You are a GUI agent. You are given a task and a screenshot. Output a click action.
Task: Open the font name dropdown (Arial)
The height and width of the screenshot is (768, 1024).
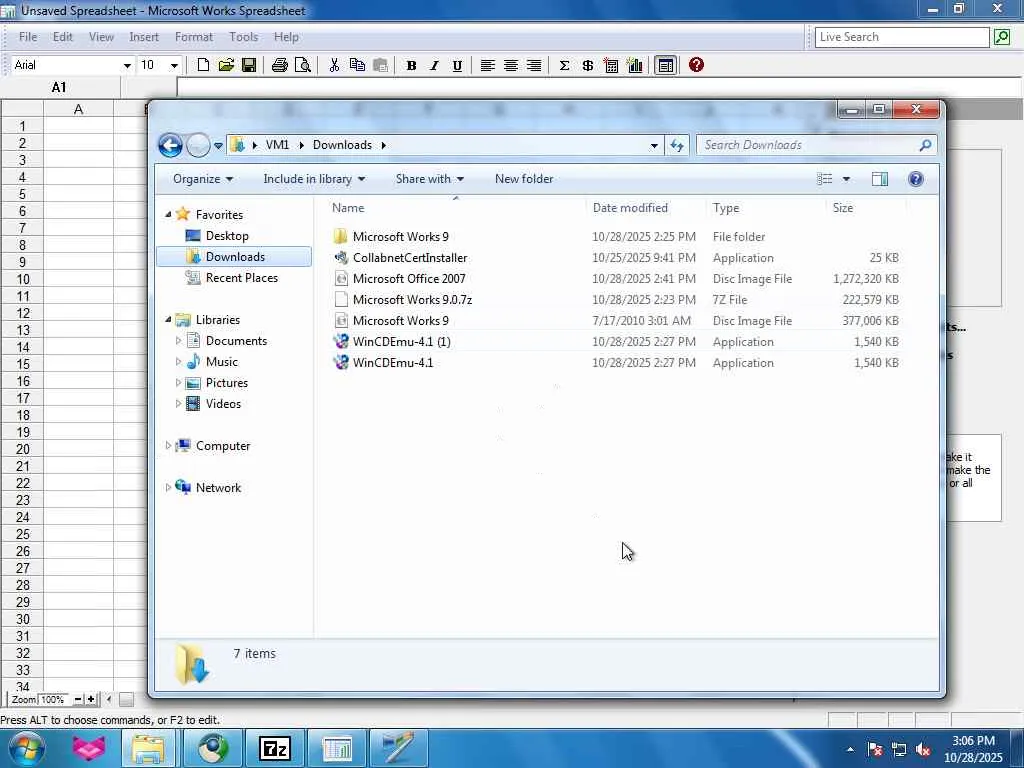(x=127, y=65)
